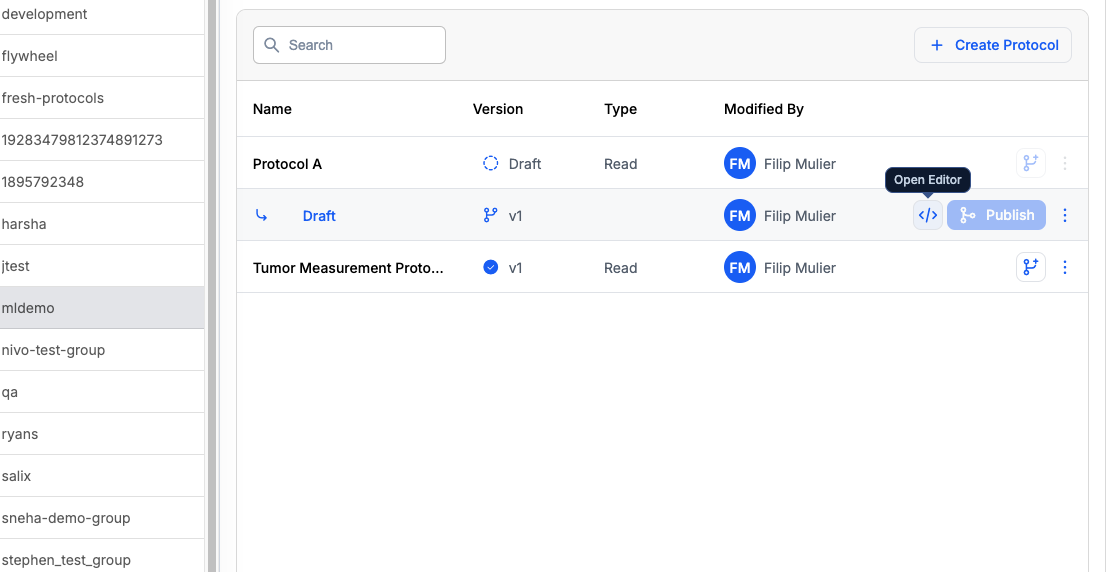
Task: Select the harsha group
Action: (102, 224)
